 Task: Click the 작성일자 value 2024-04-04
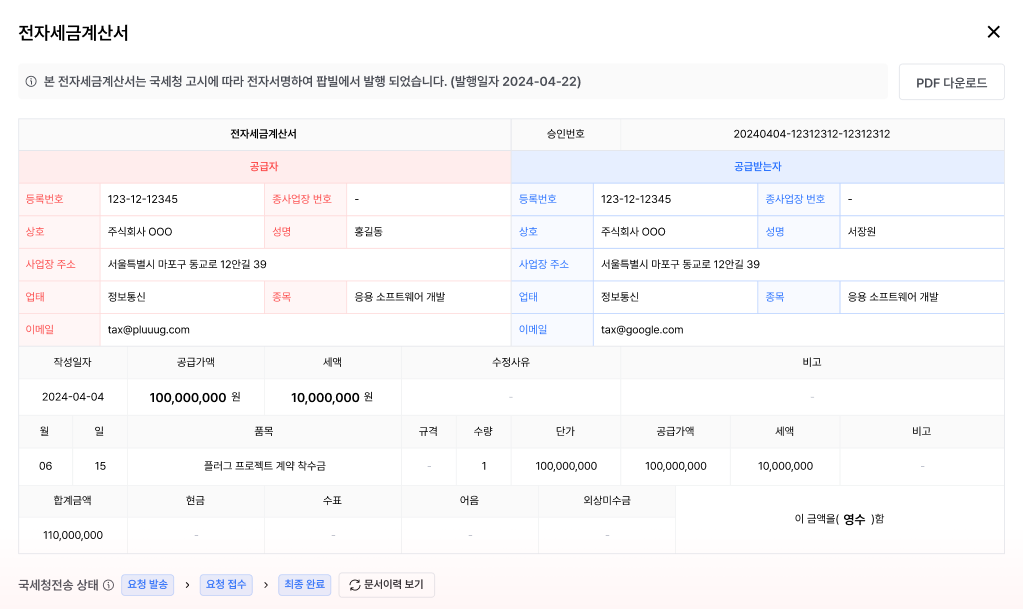click(73, 397)
